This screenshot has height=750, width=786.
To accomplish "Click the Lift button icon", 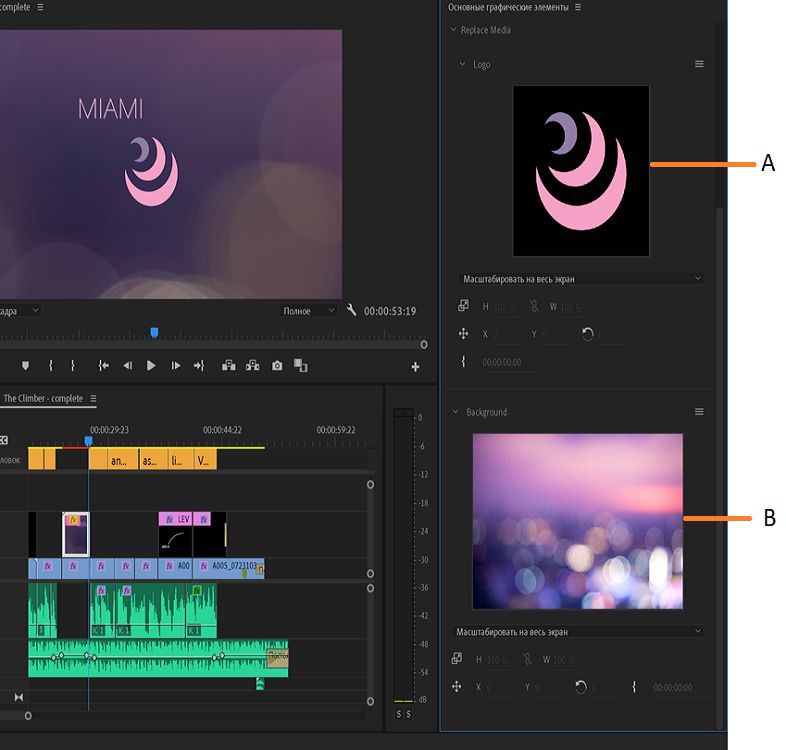I will click(229, 366).
